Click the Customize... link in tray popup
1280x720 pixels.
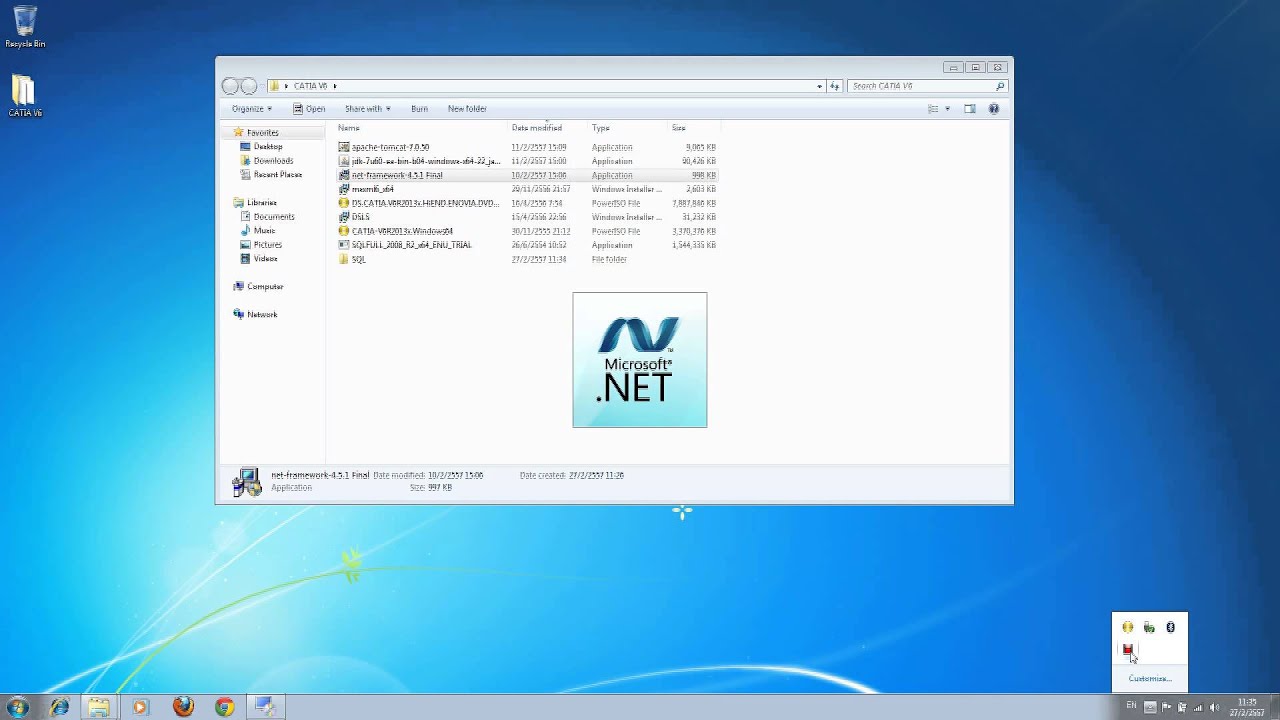pos(1150,679)
